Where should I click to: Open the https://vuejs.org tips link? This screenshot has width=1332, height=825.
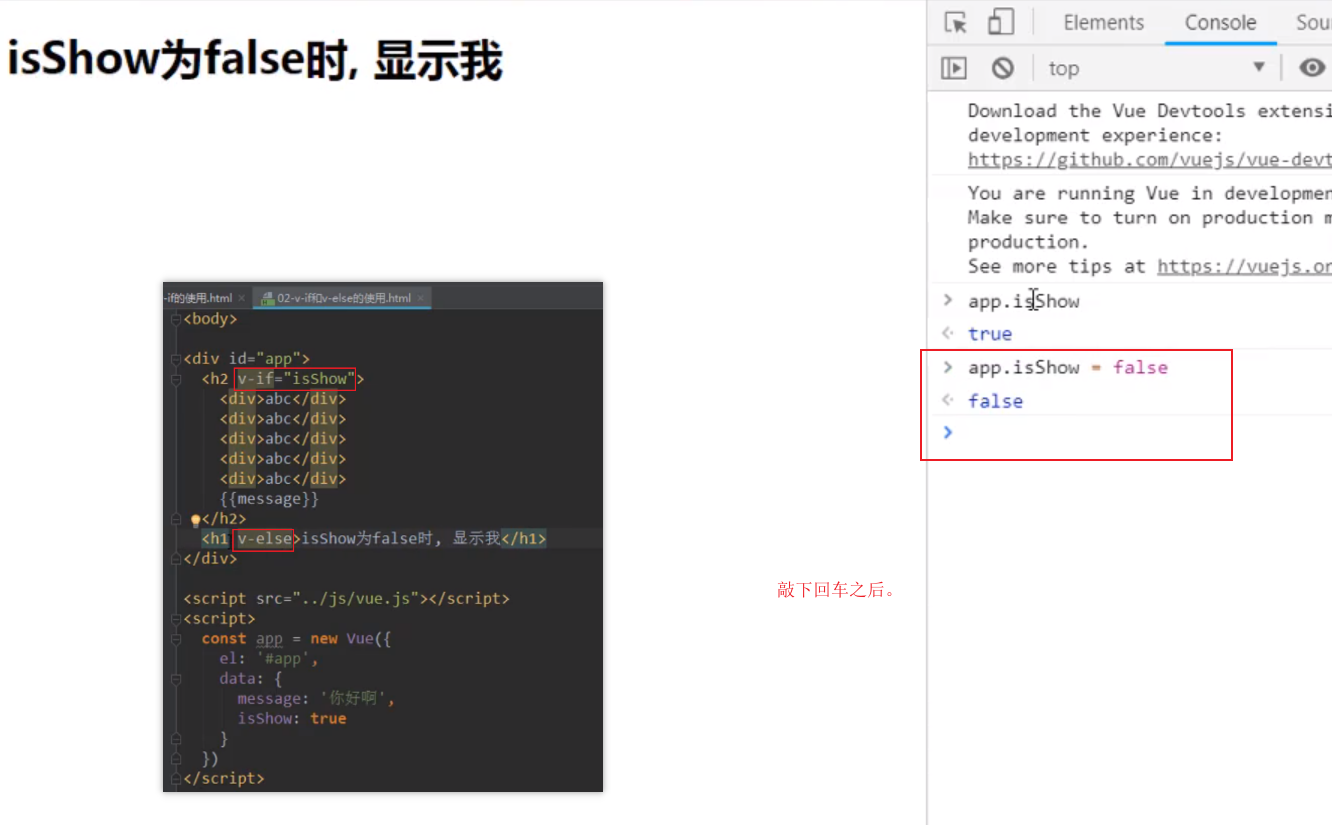click(1244, 266)
